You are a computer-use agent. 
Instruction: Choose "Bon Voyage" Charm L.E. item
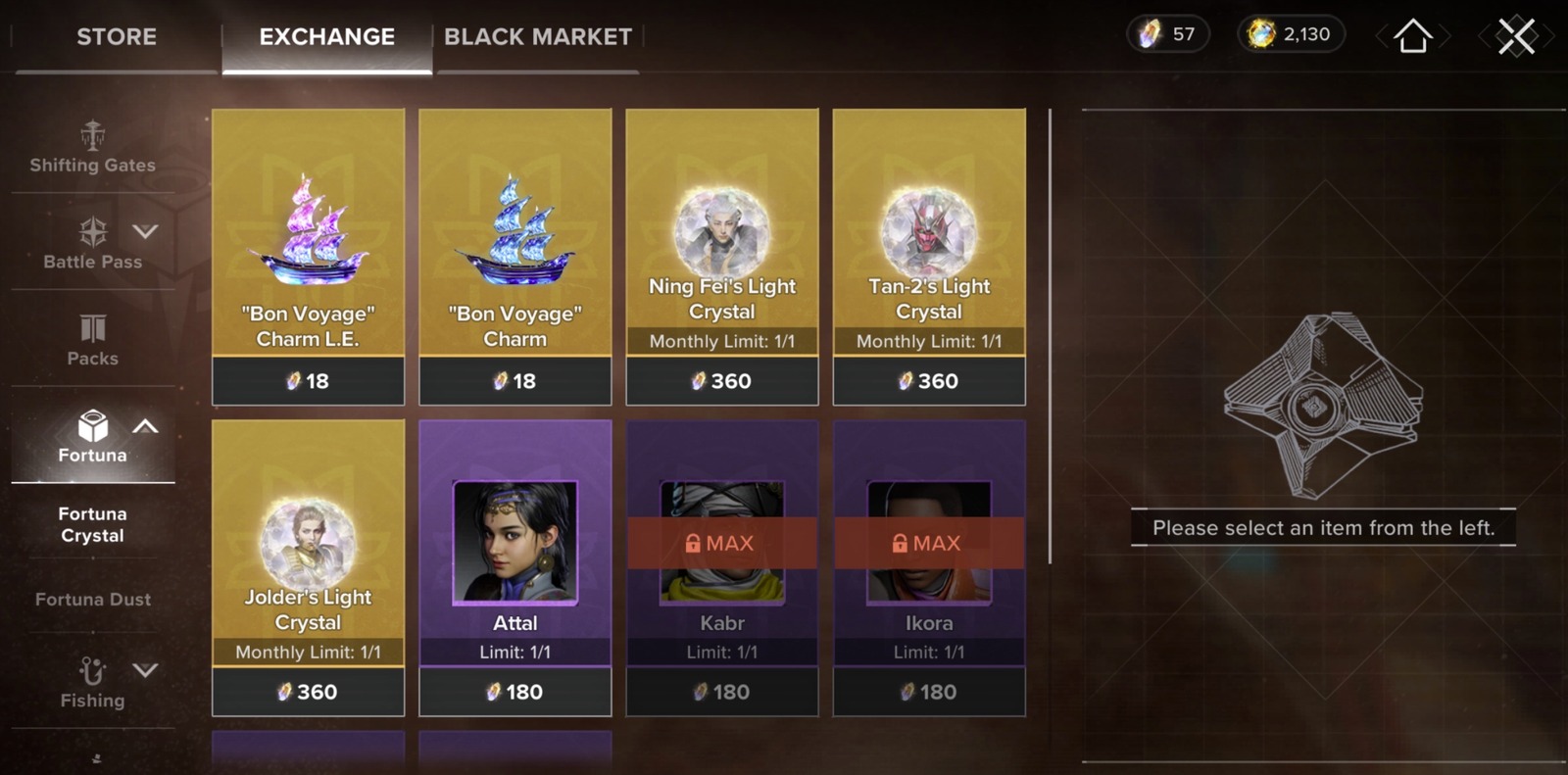[309, 257]
